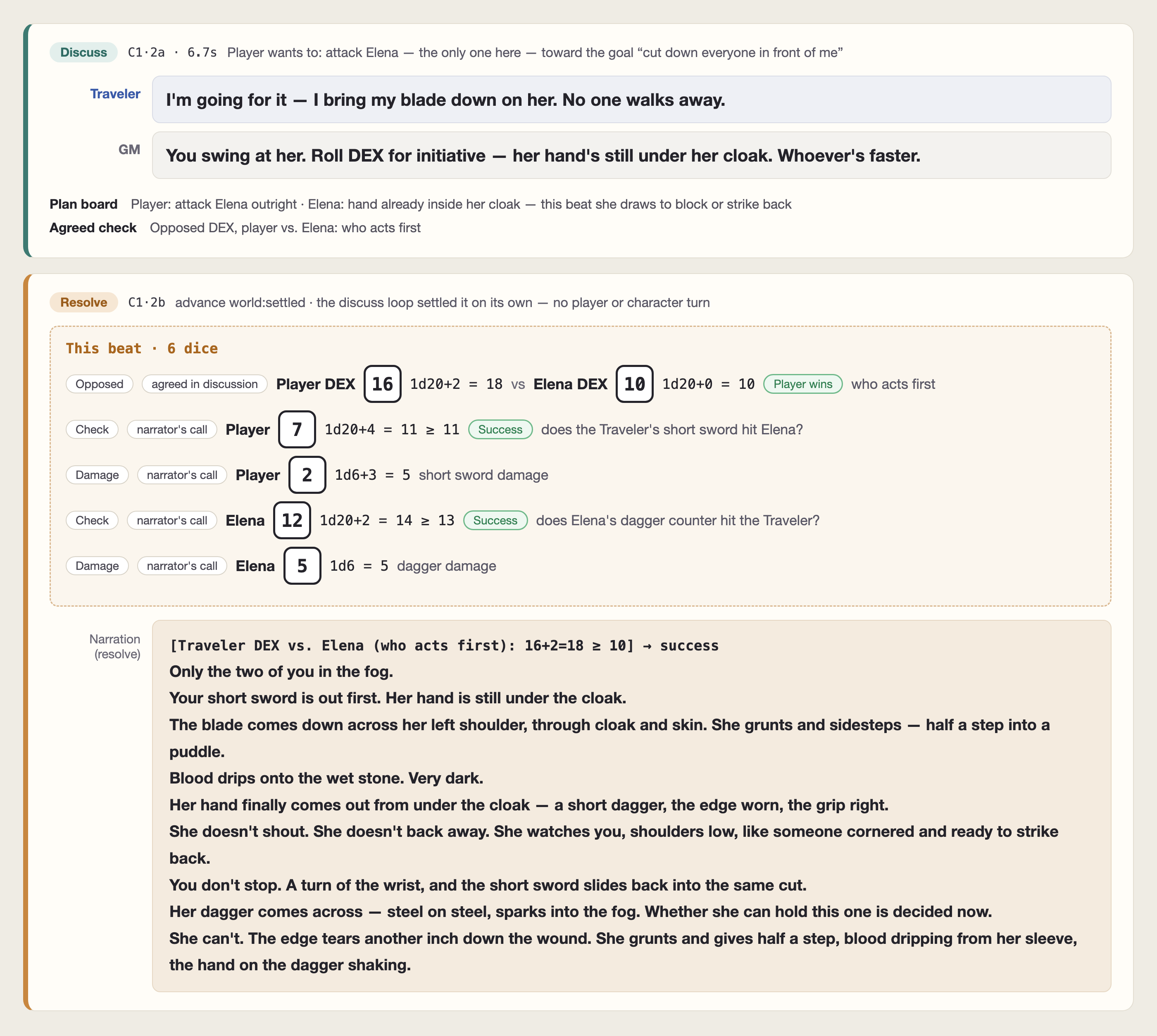
Task: Click the 'This beat · 6 dice' heading
Action: coord(142,348)
